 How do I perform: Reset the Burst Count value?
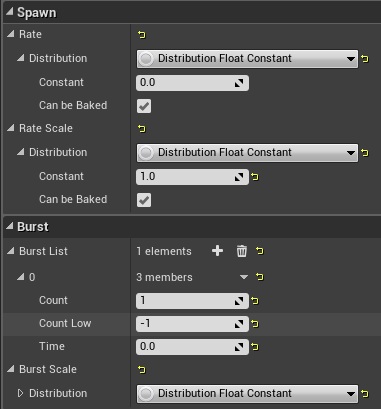click(x=255, y=301)
